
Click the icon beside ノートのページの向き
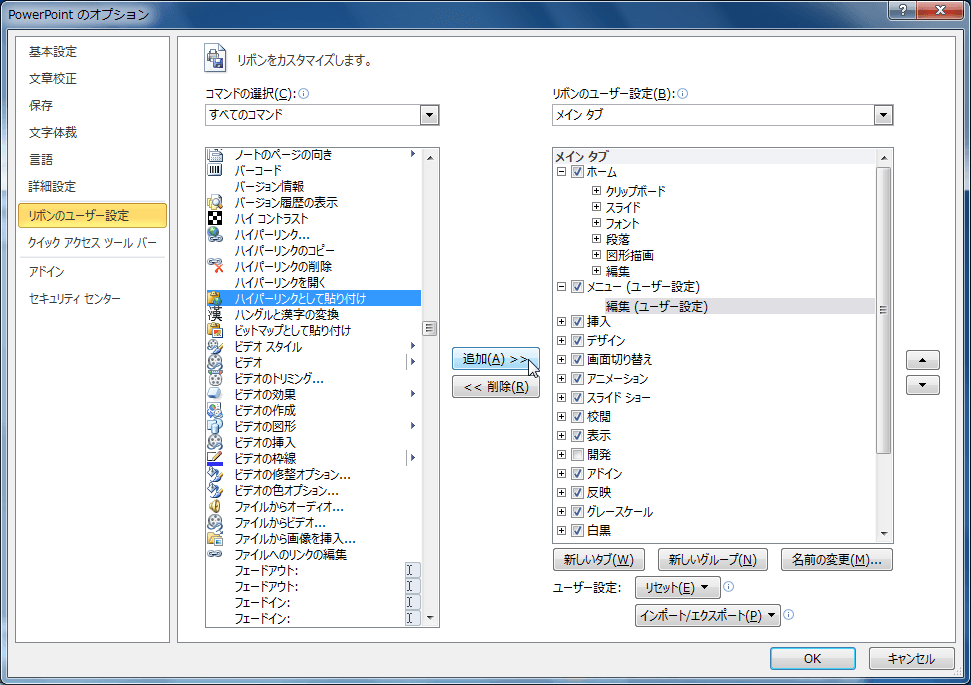coord(215,155)
